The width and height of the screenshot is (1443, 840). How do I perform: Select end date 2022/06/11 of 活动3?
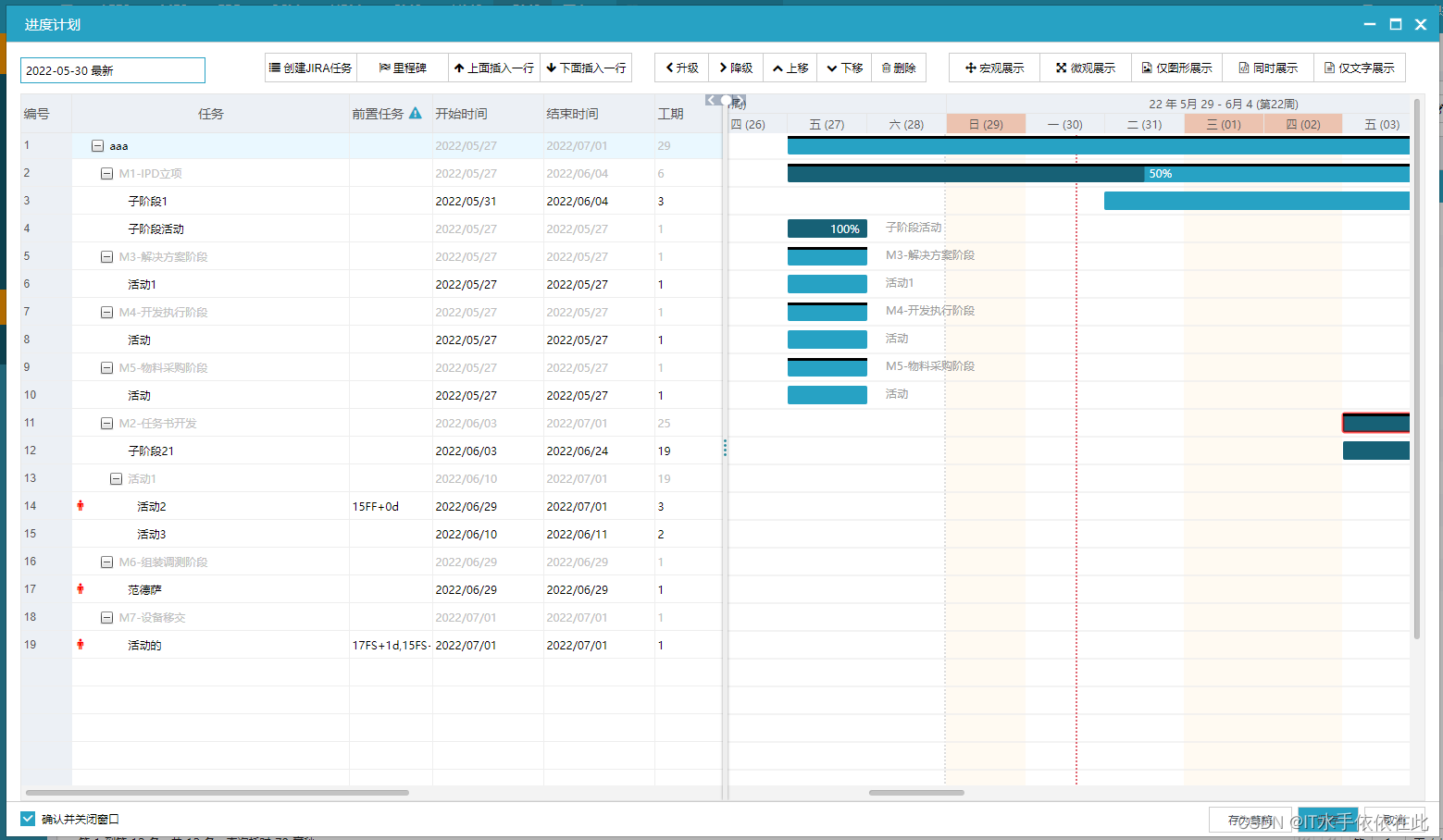pyautogui.click(x=578, y=534)
